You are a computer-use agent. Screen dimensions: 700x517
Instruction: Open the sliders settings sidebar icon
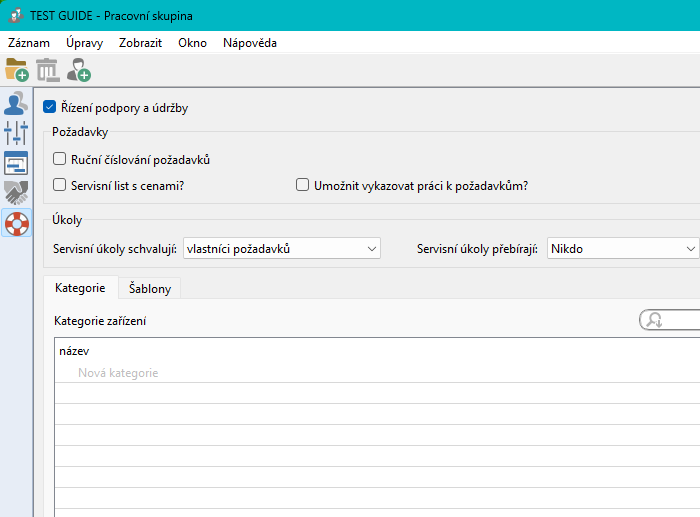click(x=16, y=133)
